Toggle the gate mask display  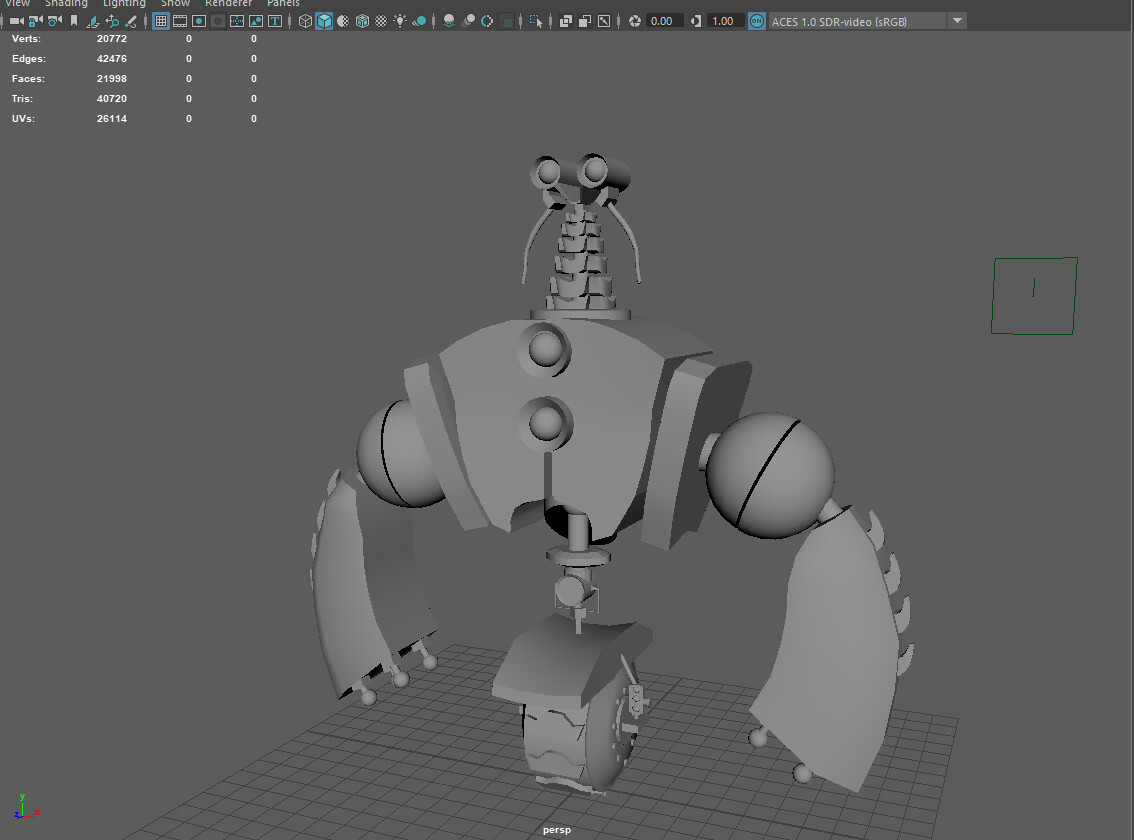(x=217, y=20)
